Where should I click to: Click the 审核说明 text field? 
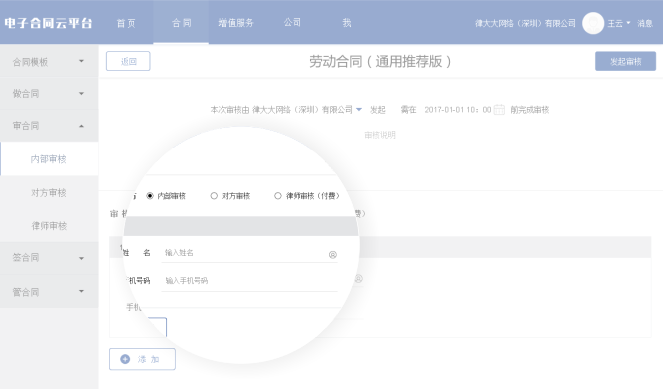click(380, 135)
